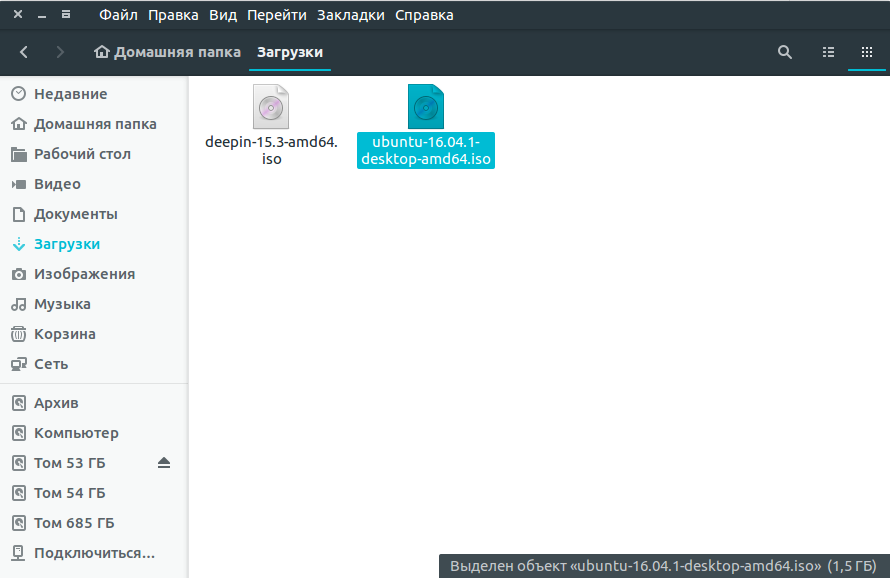Eject the Том 53 ГБ volume
Viewport: 890px width, 578px height.
[x=164, y=463]
